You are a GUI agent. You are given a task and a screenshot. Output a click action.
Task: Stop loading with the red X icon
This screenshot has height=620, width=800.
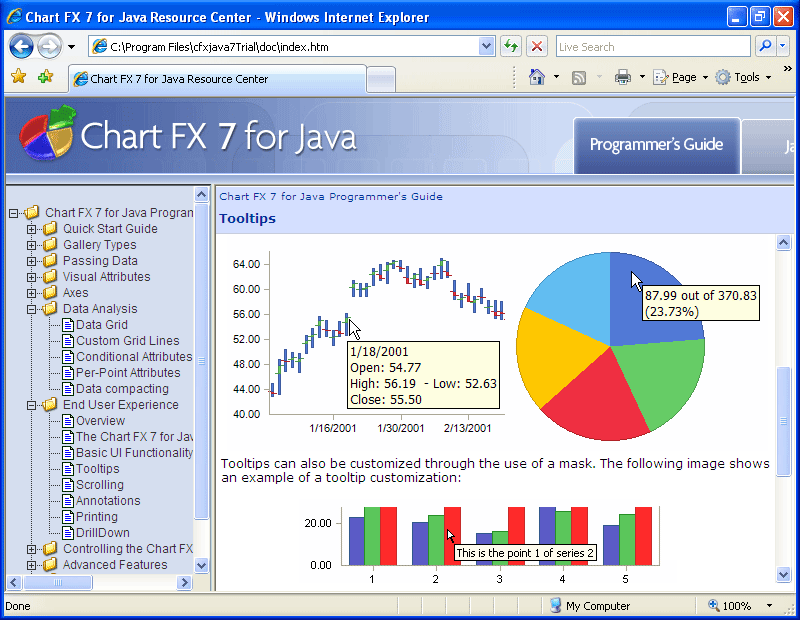point(537,47)
